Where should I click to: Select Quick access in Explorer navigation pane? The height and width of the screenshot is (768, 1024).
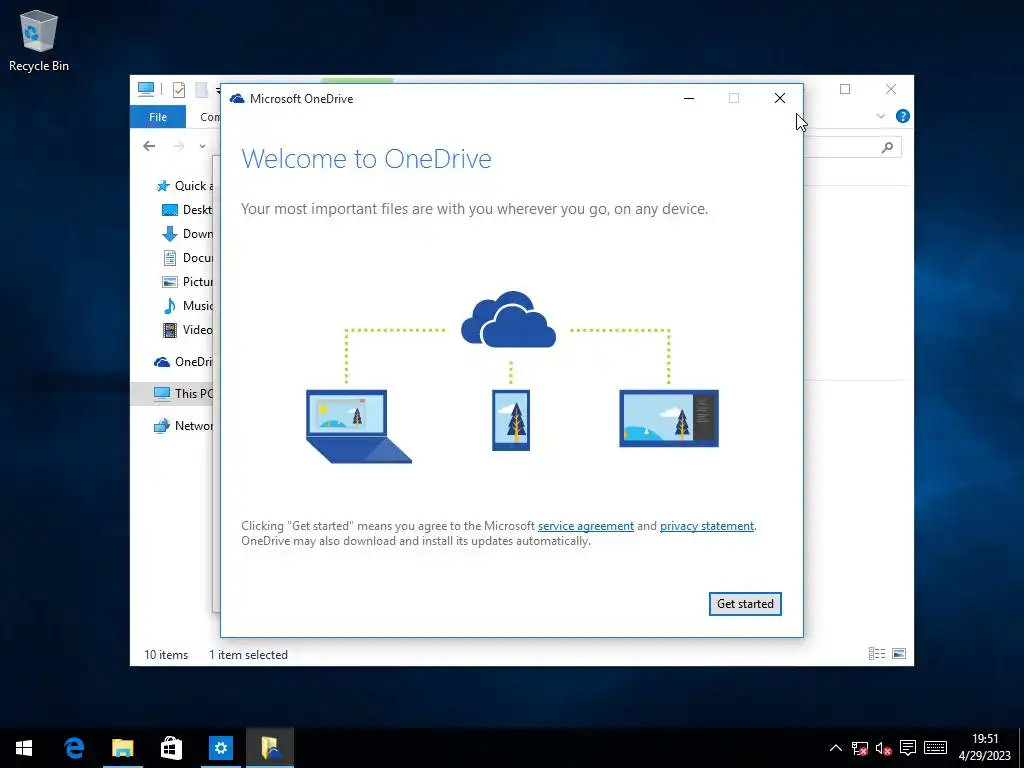pyautogui.click(x=184, y=186)
